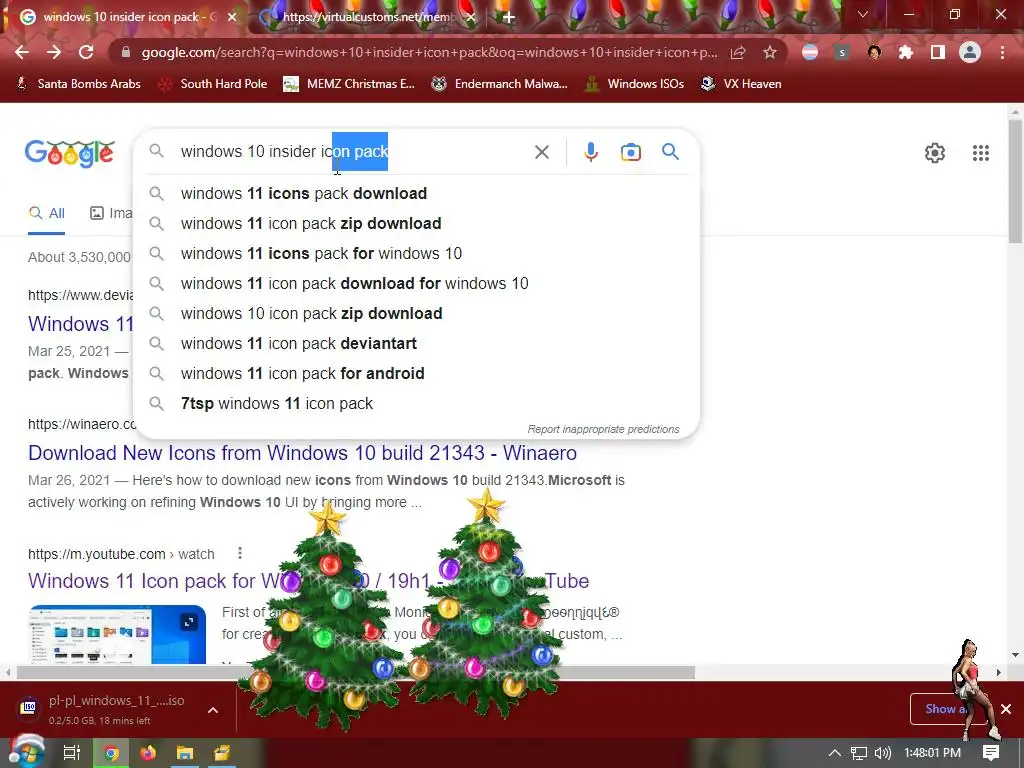
Task: Expand the ISO download options arrow
Action: [213, 710]
